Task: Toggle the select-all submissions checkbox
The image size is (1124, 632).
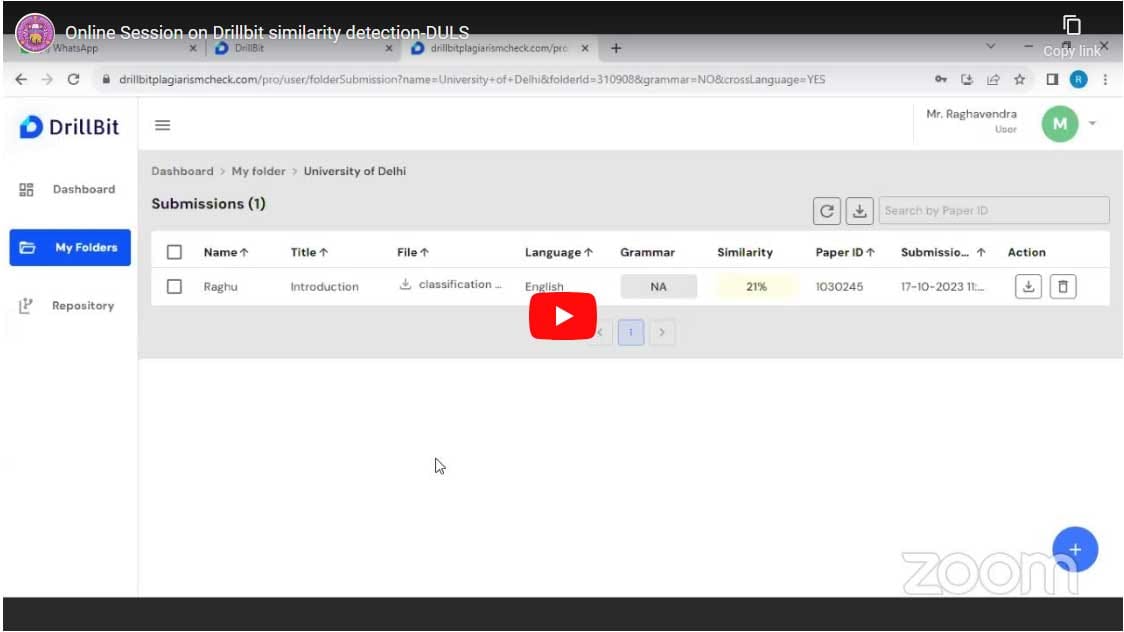Action: coord(174,252)
